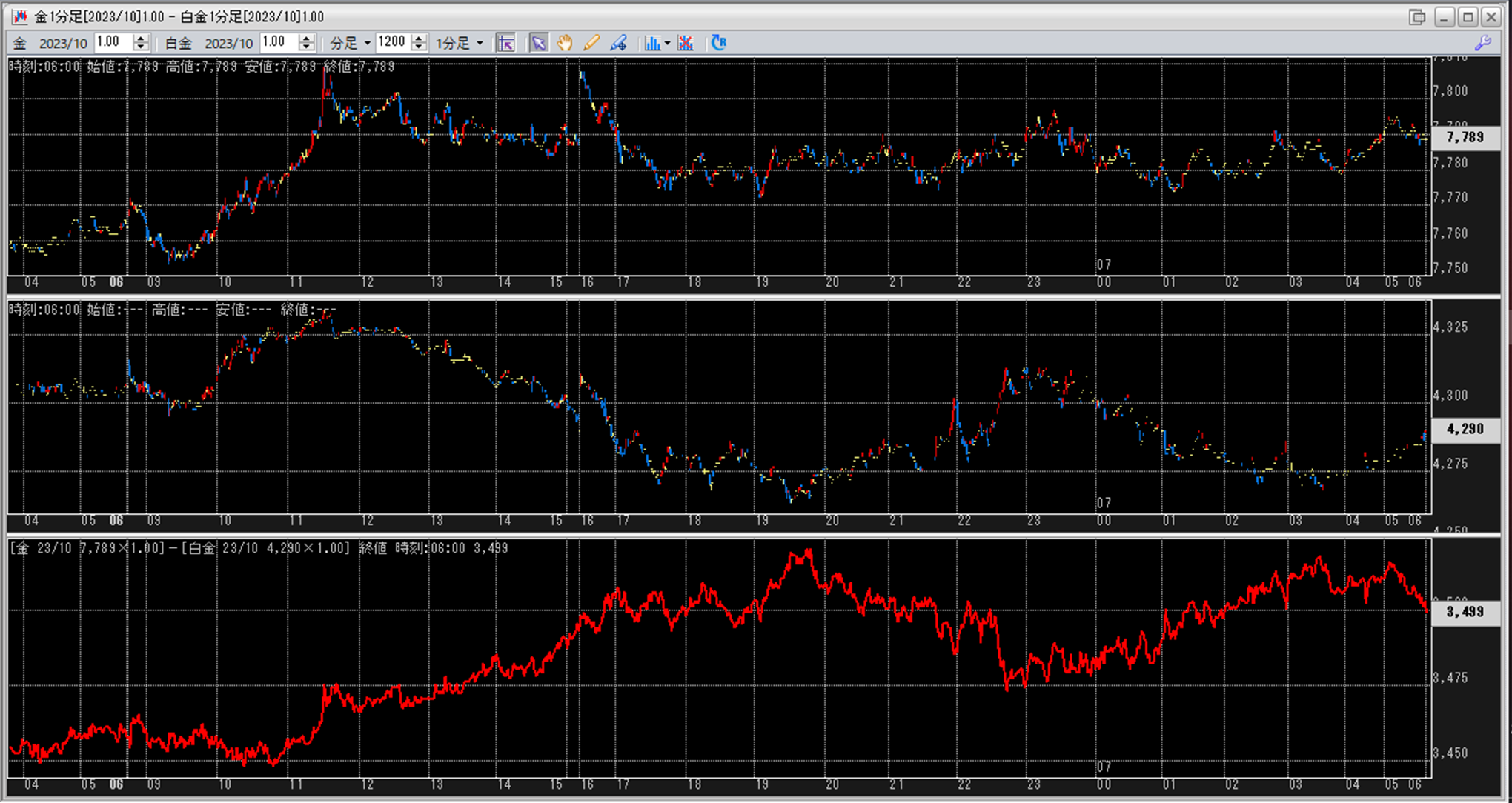Increase the gold ratio 1.00 stepper
This screenshot has width=1512, height=803.
pyautogui.click(x=141, y=39)
